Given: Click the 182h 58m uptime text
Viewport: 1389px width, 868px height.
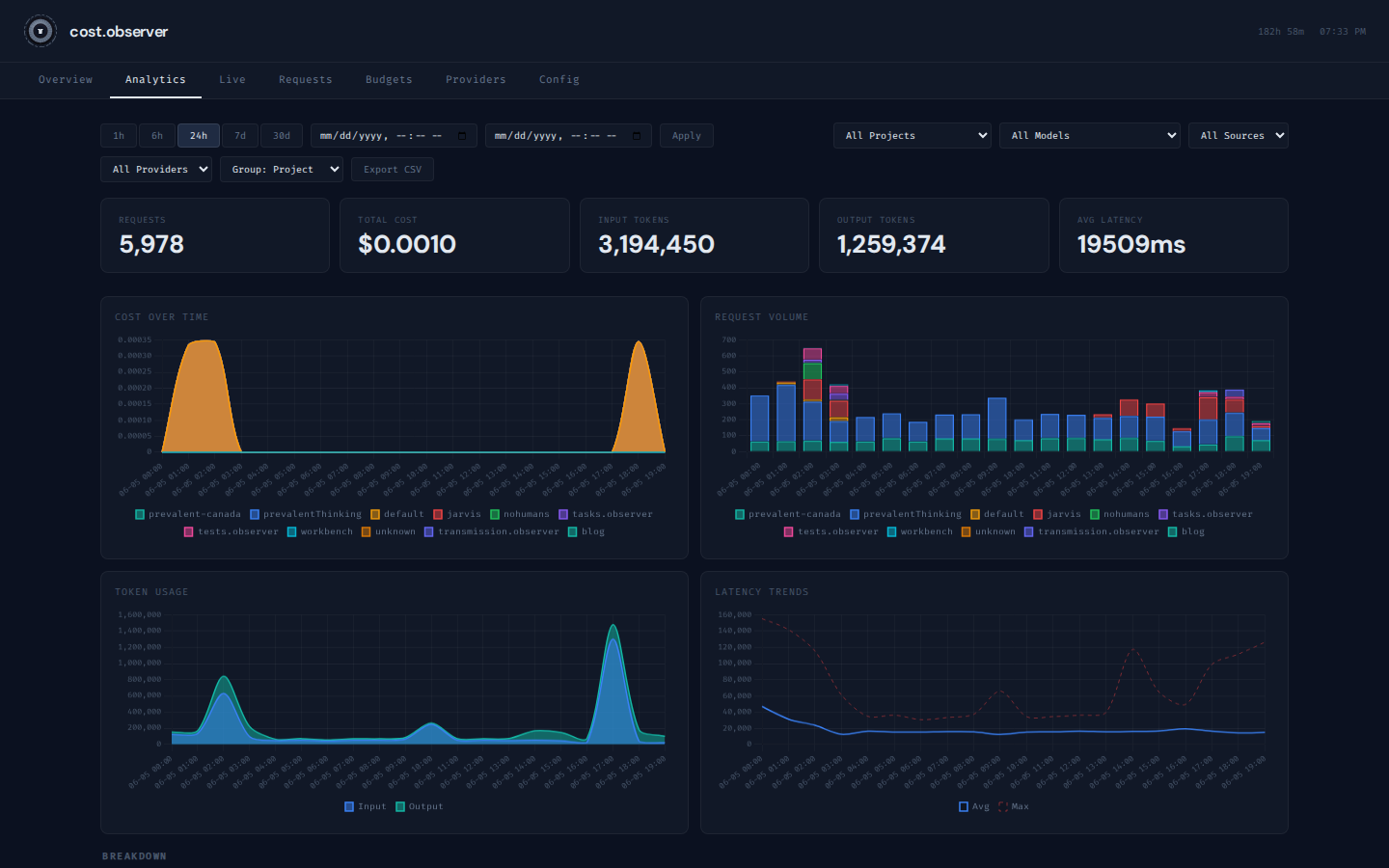Looking at the screenshot, I should coord(1281,32).
